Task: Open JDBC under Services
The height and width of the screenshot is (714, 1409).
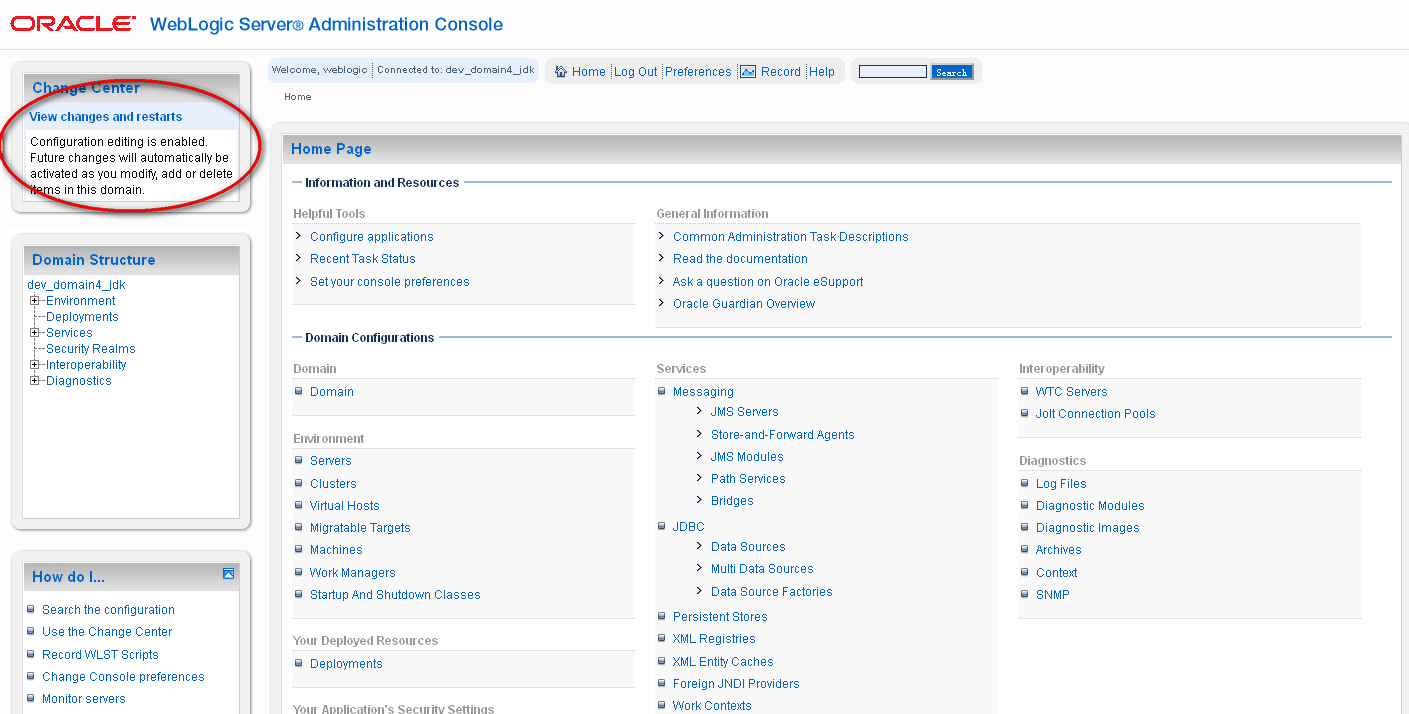Action: tap(689, 527)
